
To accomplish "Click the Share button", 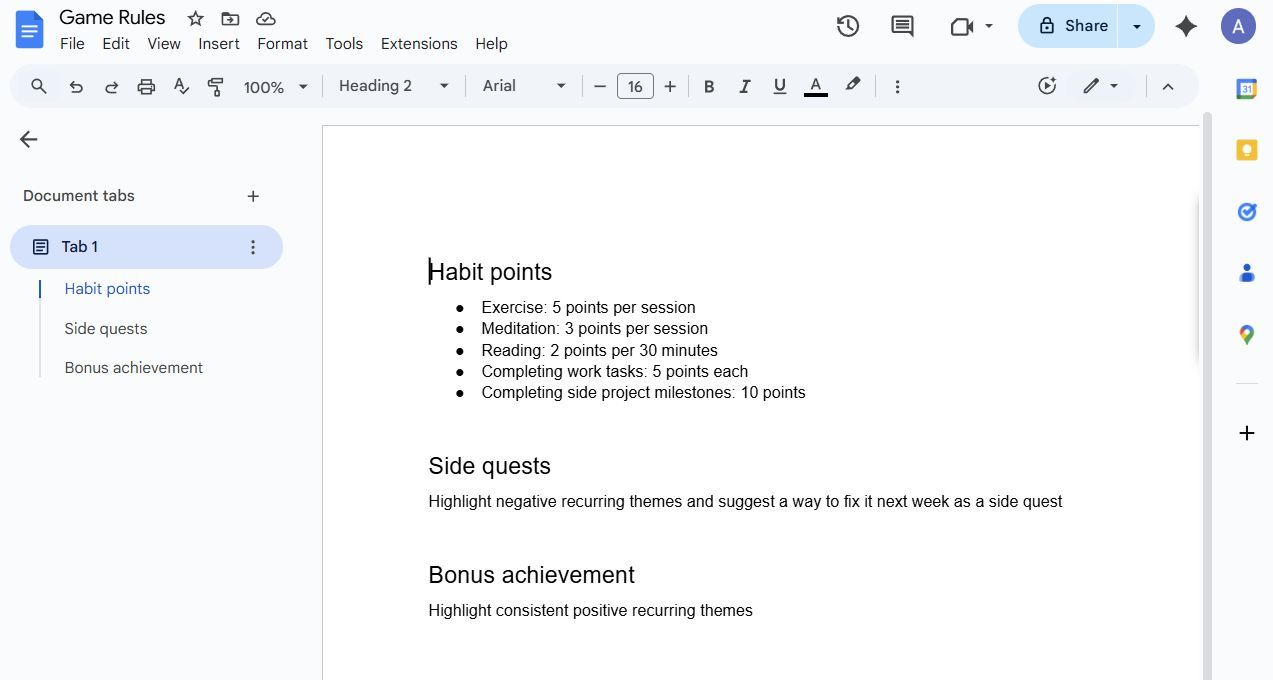I will click(1072, 26).
